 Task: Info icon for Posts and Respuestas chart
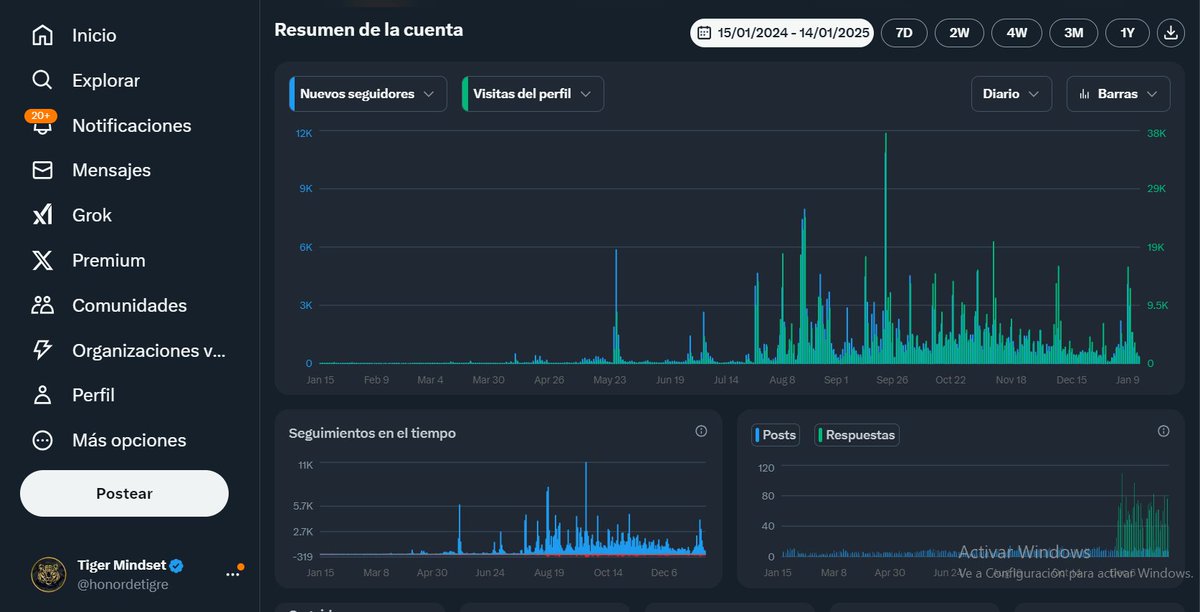click(x=1163, y=431)
